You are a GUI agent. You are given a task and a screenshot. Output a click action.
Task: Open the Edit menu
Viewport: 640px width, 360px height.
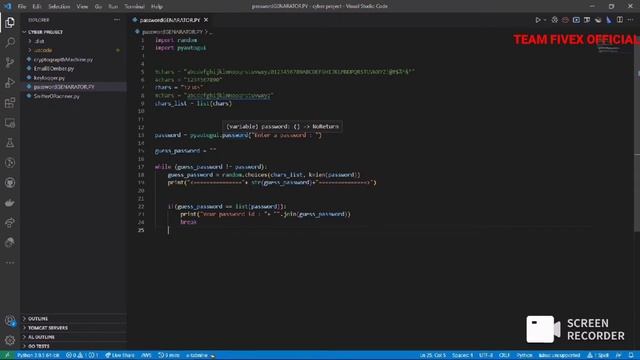37,7
